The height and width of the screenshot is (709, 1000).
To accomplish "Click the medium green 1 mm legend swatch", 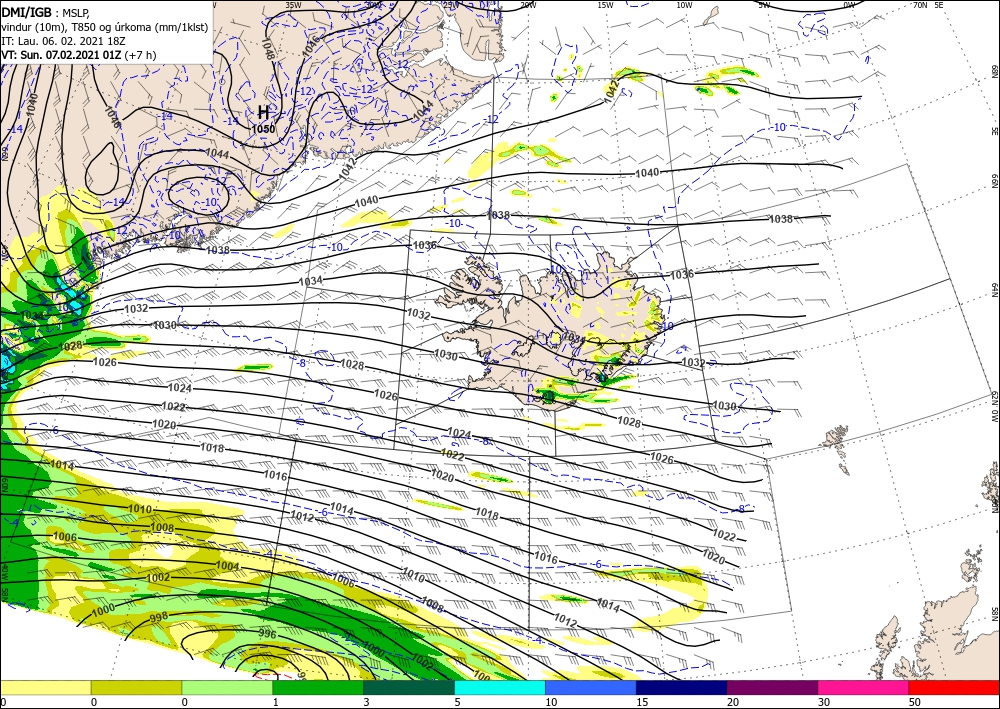I will click(318, 687).
